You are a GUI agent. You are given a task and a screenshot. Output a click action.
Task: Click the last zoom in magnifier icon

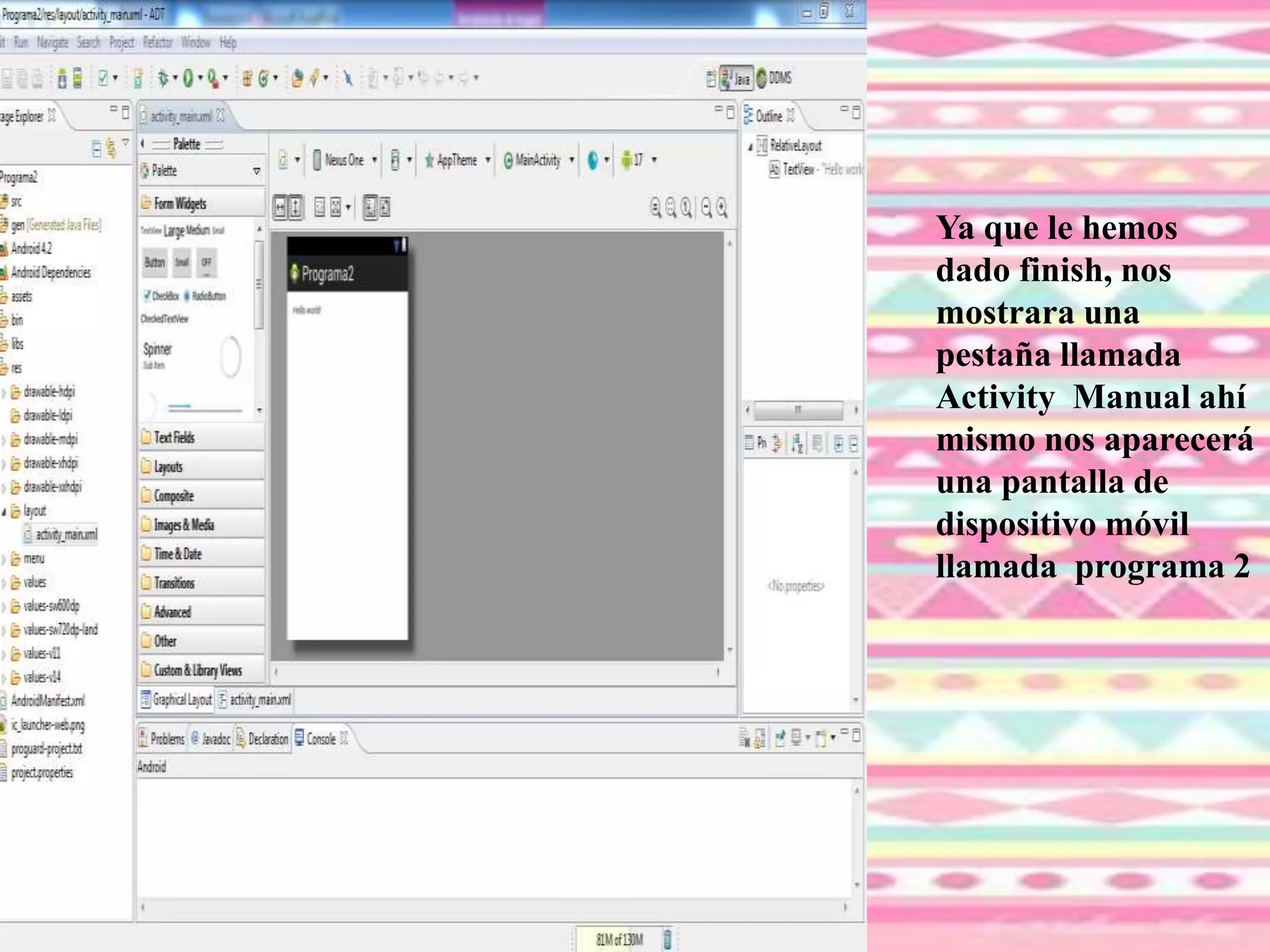click(722, 207)
